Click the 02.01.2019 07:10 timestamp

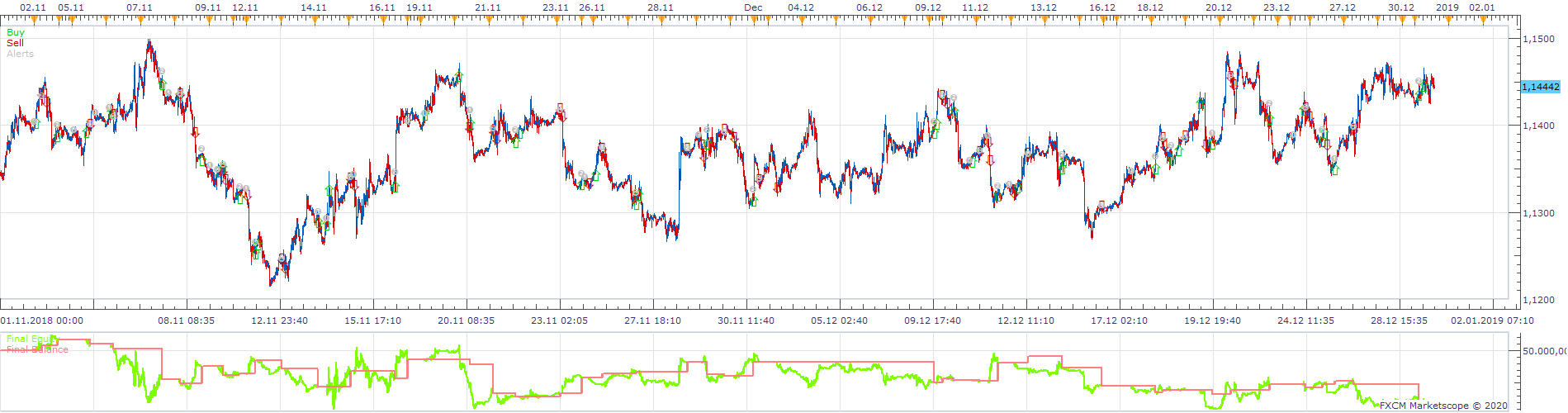pos(1493,320)
